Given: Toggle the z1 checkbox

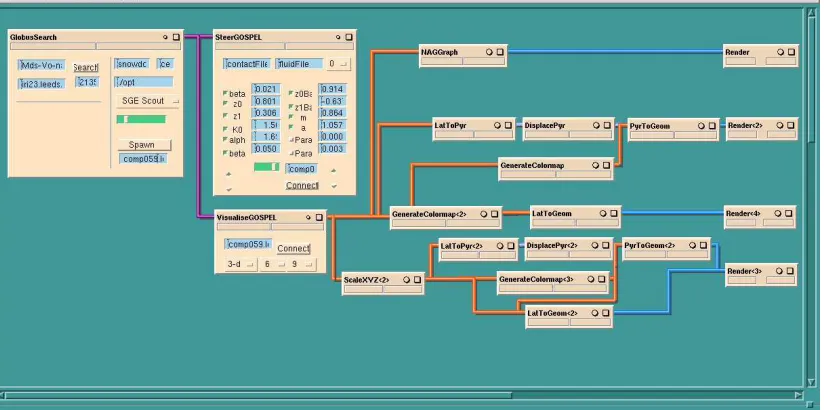Looking at the screenshot, I should [x=225, y=116].
